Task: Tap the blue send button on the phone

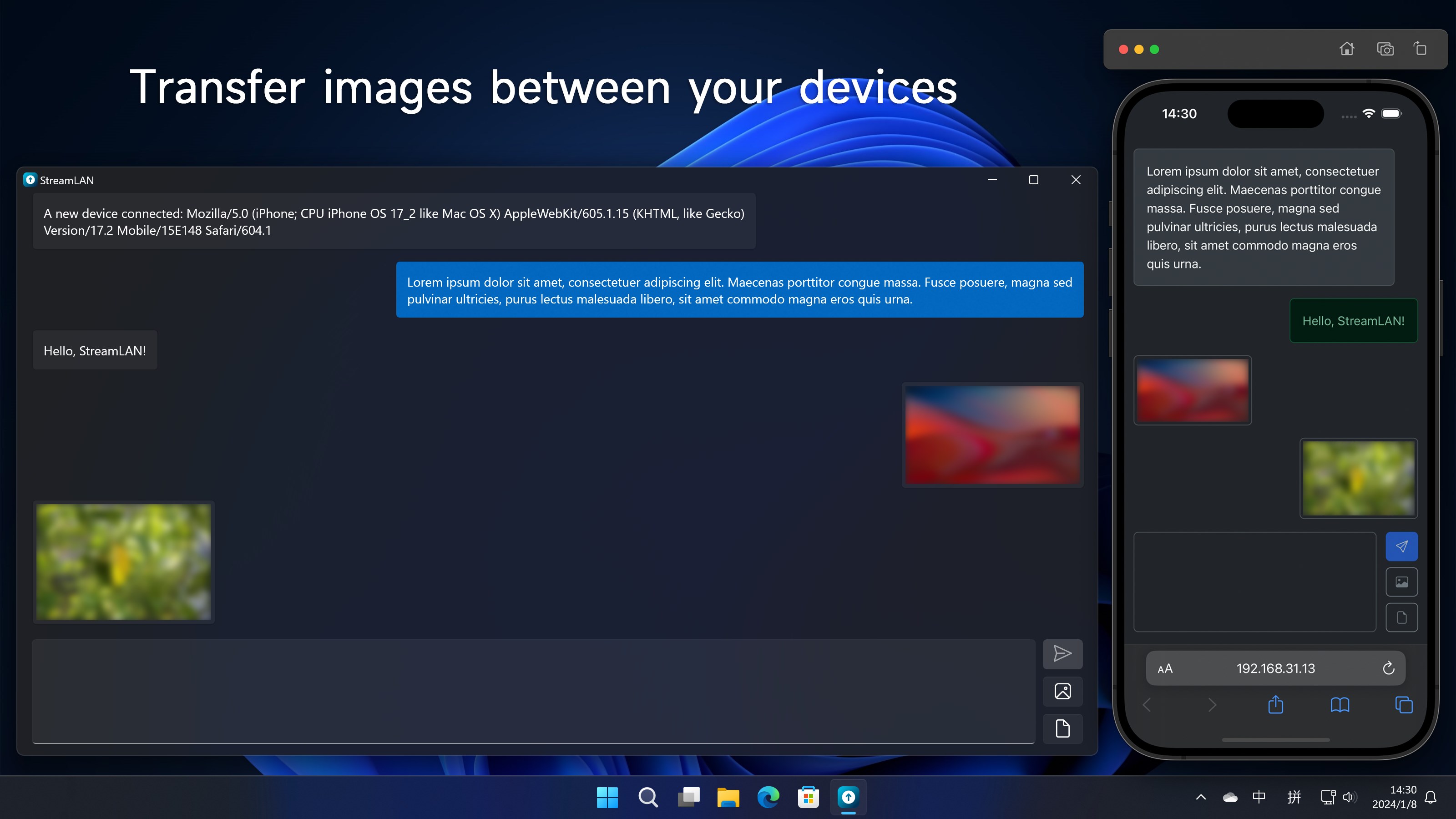Action: click(x=1401, y=546)
